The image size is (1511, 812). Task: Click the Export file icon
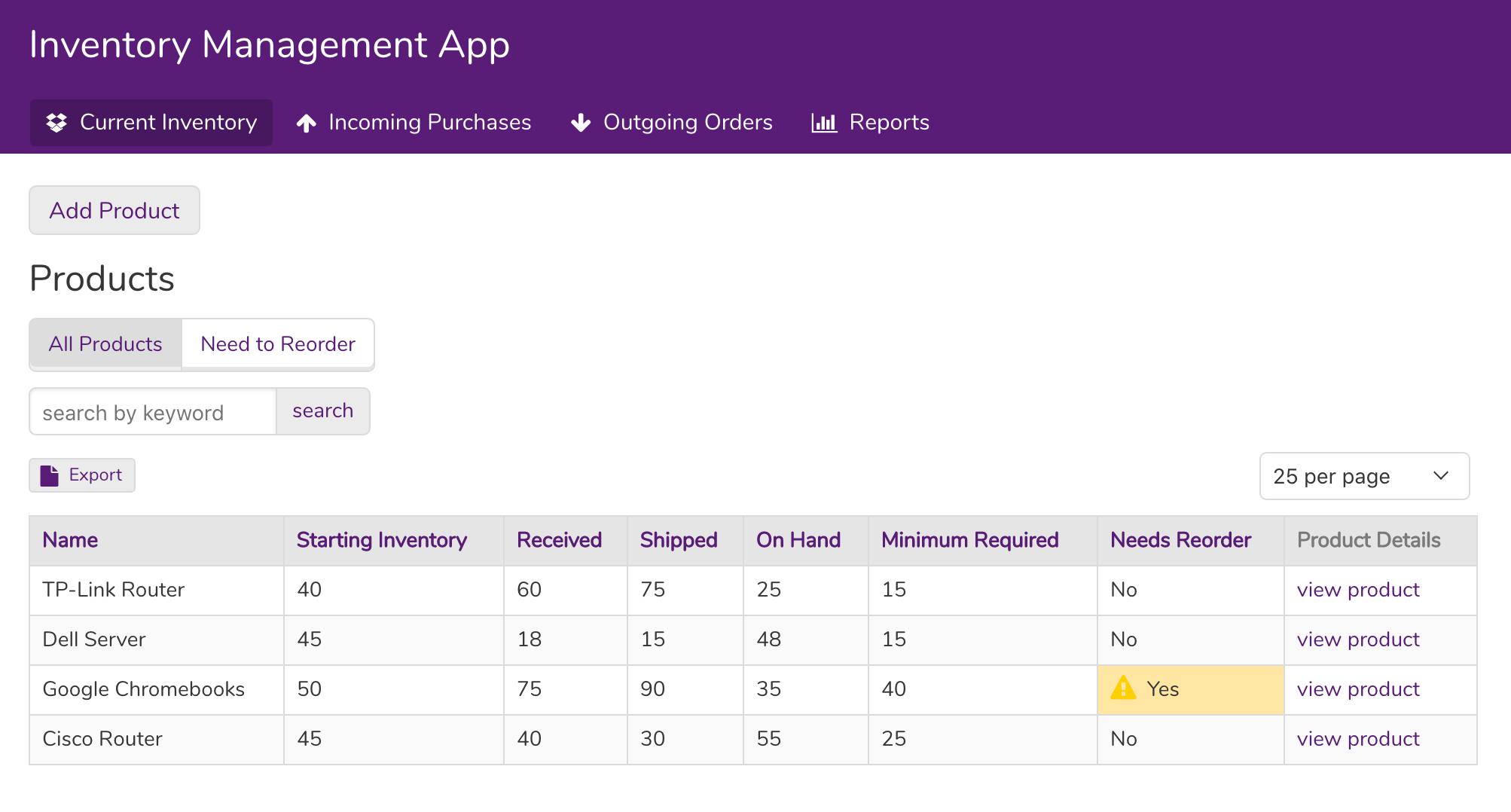point(50,475)
